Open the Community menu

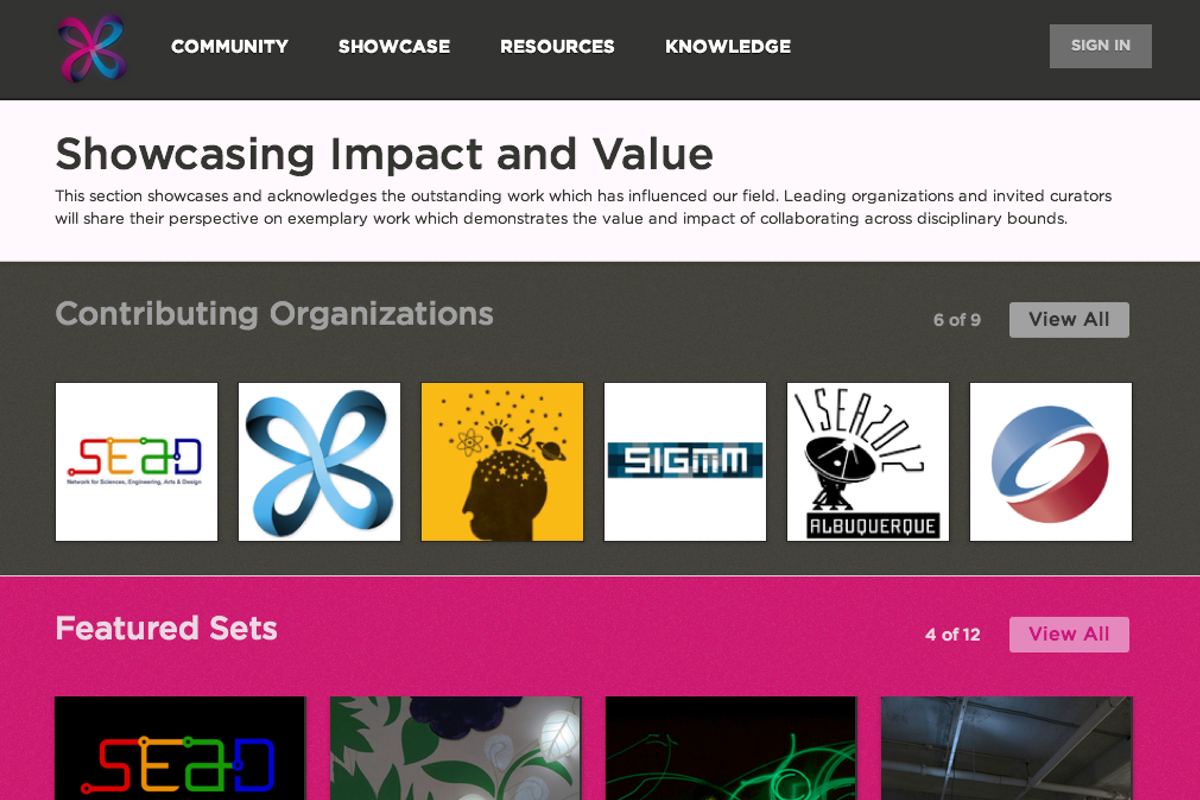229,47
